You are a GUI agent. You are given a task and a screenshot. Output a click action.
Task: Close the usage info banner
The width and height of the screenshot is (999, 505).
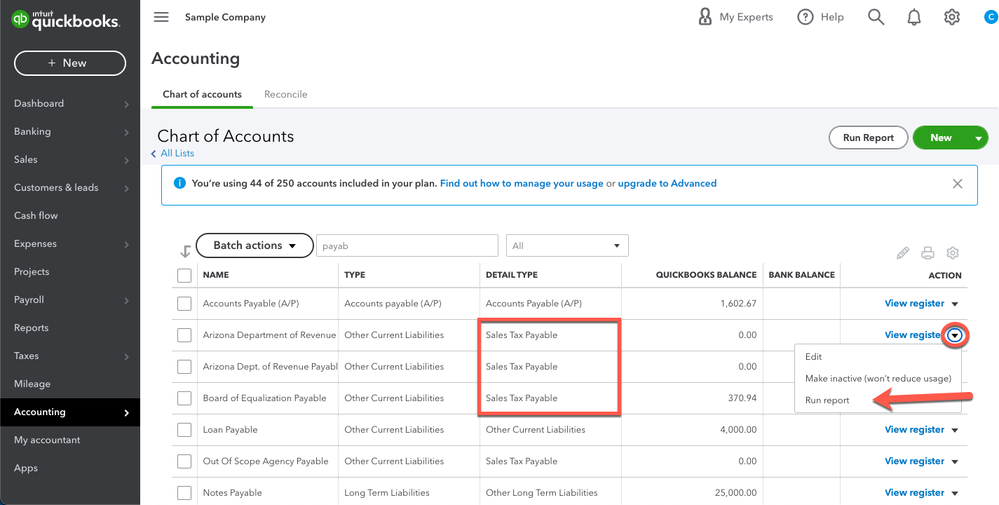[957, 184]
